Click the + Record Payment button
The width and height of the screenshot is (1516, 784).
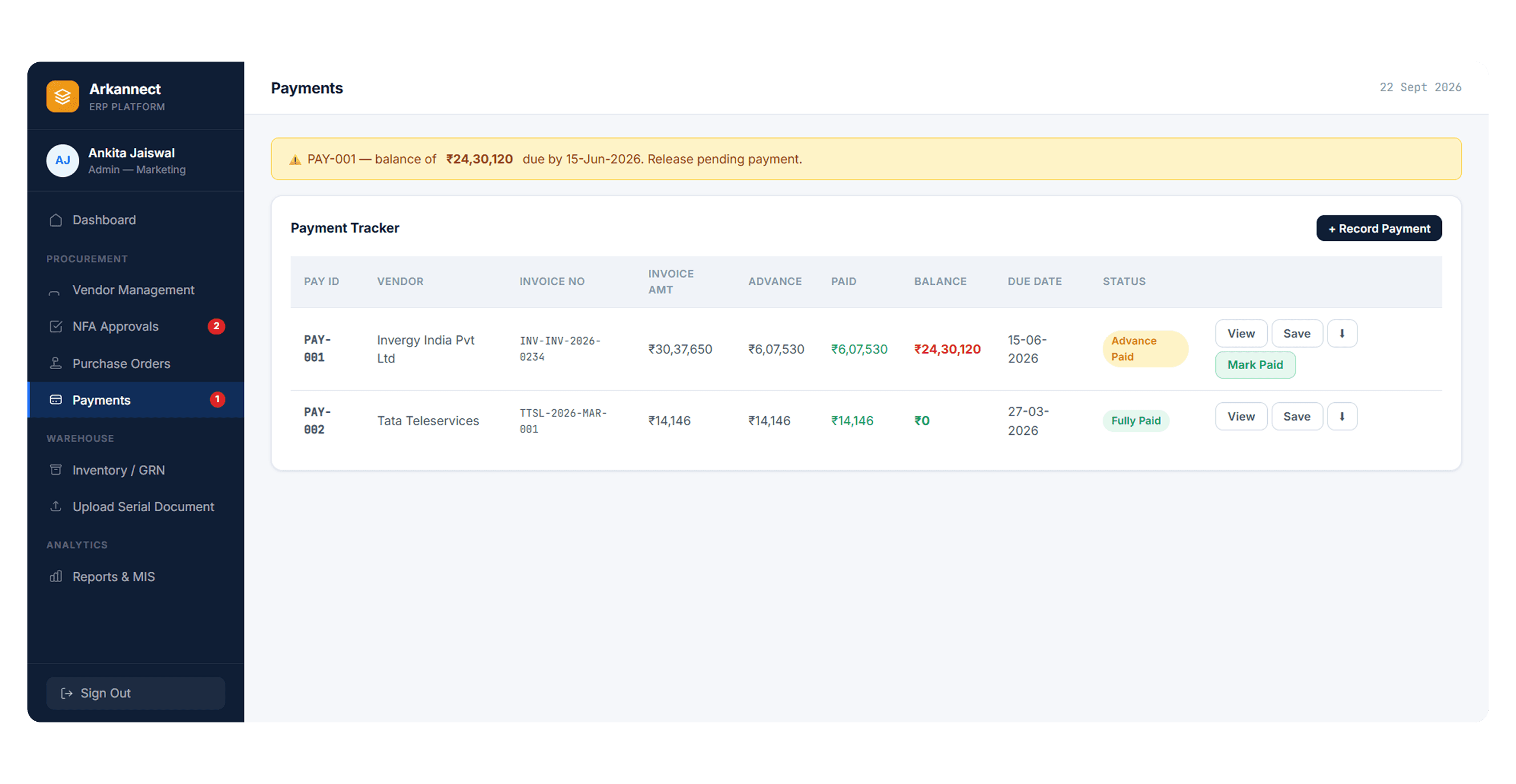click(x=1379, y=228)
